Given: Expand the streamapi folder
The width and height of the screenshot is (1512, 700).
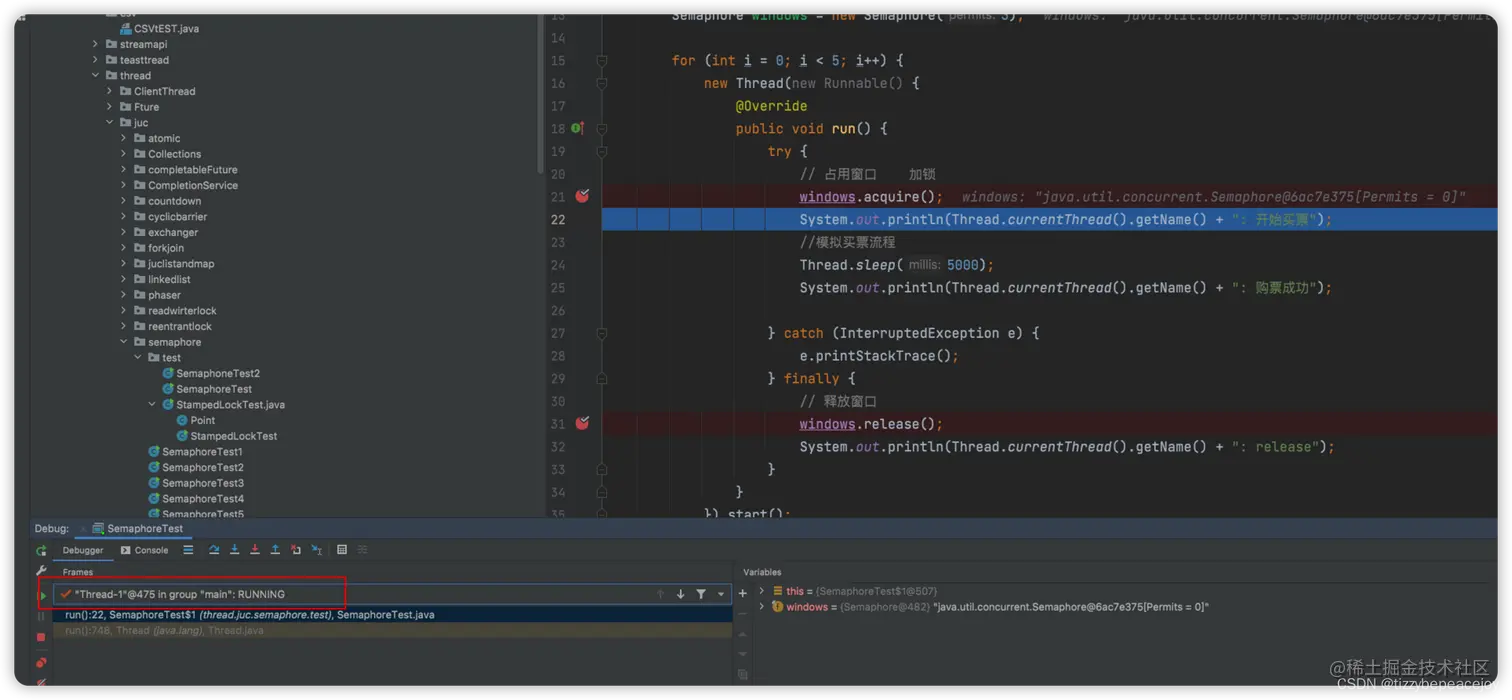Looking at the screenshot, I should (96, 44).
